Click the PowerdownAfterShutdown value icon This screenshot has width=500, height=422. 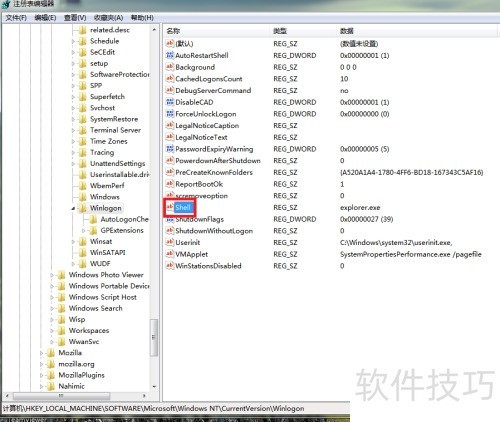[x=170, y=160]
